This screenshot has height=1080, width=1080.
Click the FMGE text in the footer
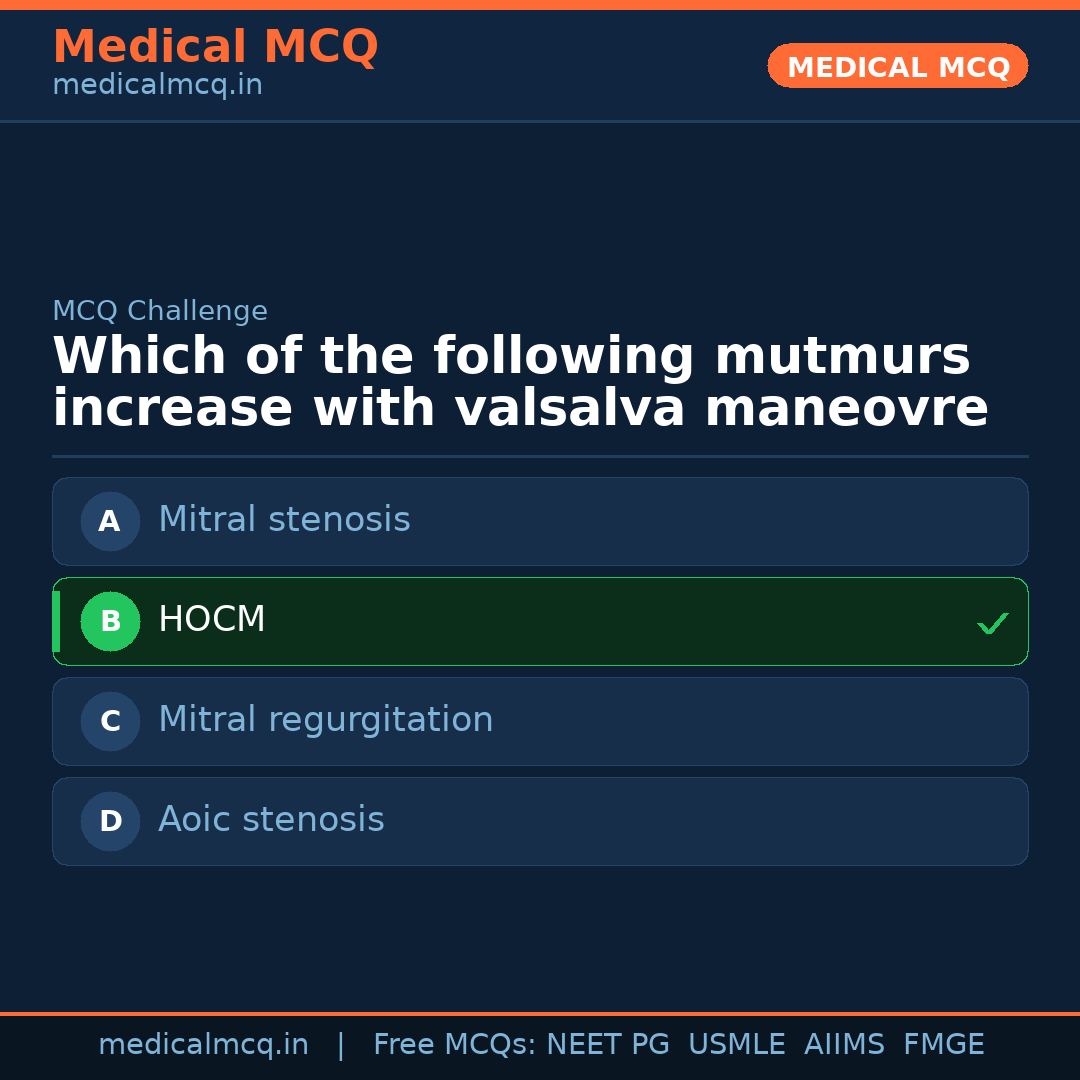click(943, 1043)
